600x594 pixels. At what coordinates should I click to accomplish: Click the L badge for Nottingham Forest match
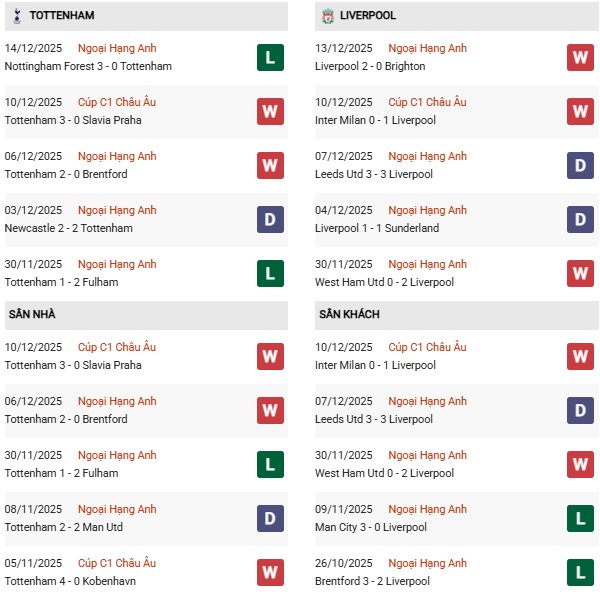tap(270, 57)
